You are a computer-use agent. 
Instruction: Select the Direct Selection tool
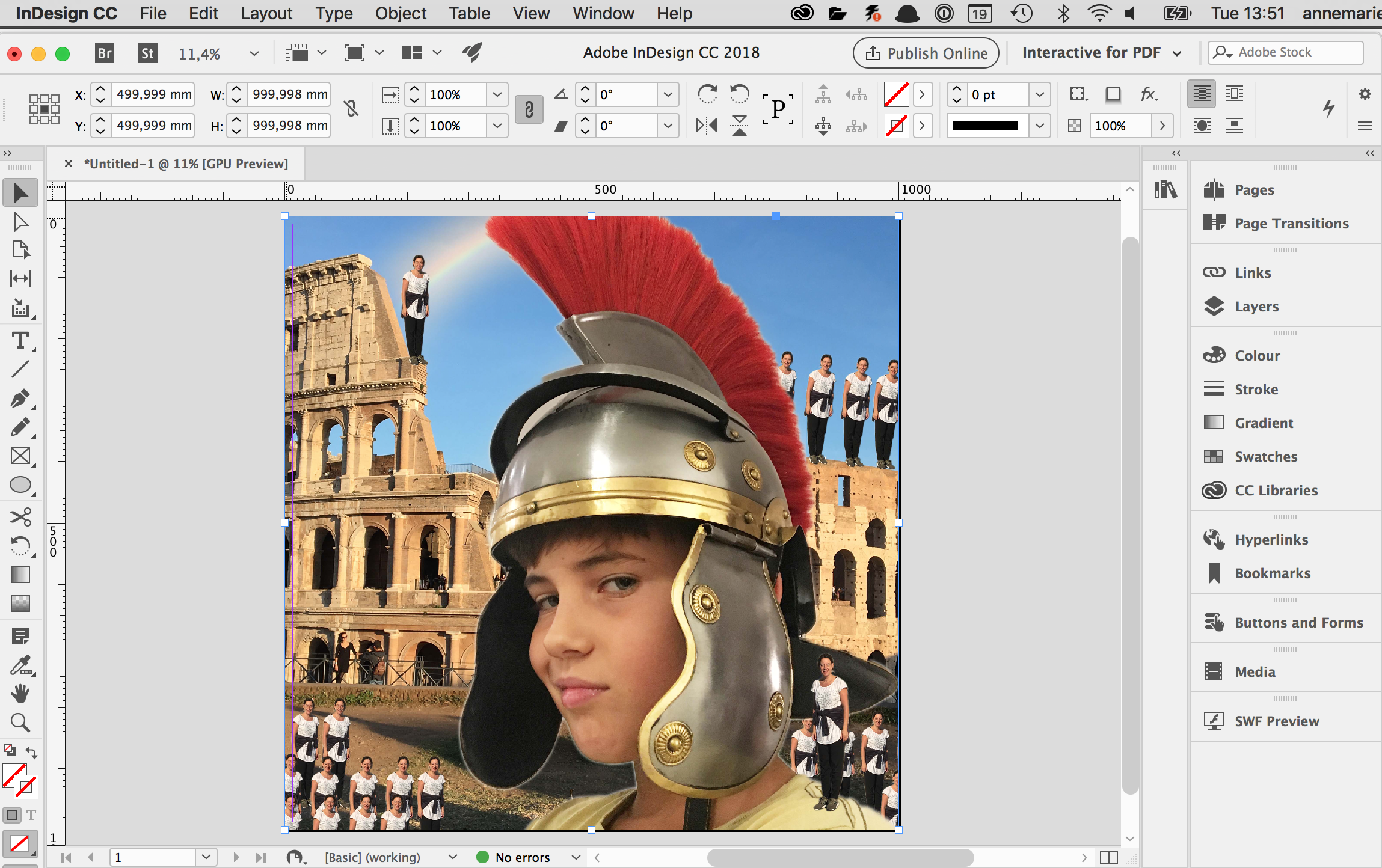tap(20, 222)
